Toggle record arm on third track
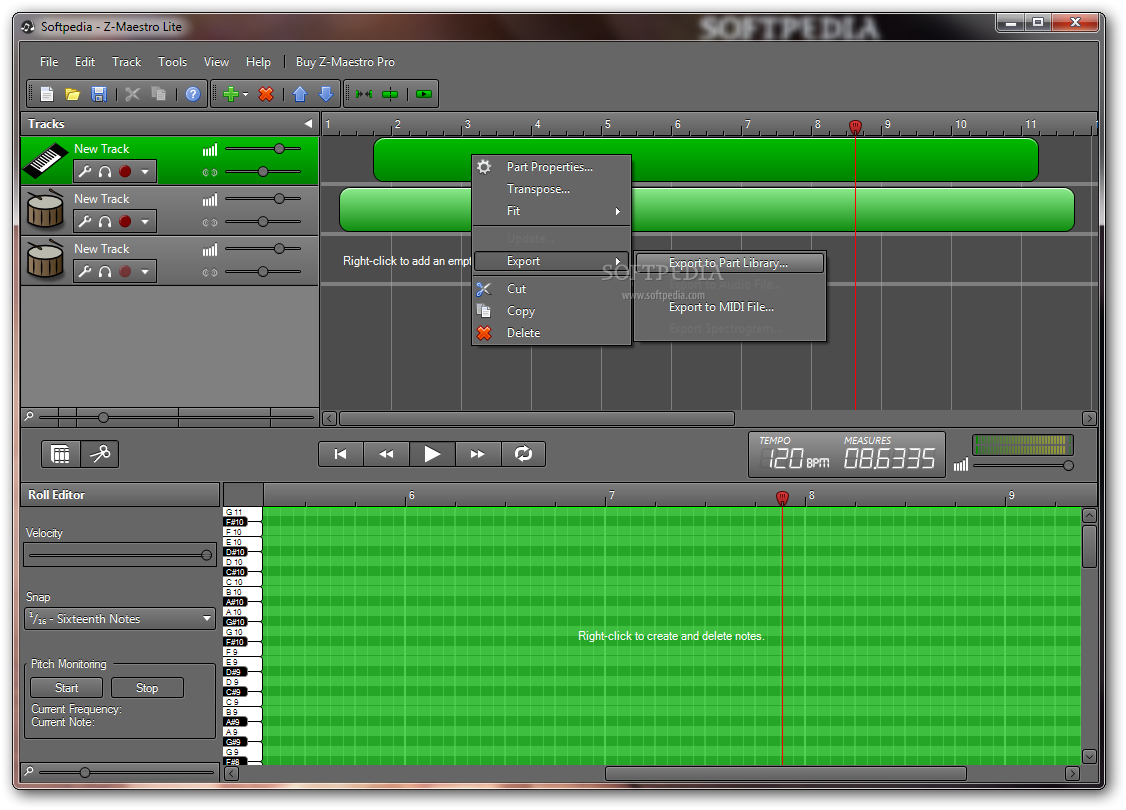1126x810 pixels. tap(125, 271)
